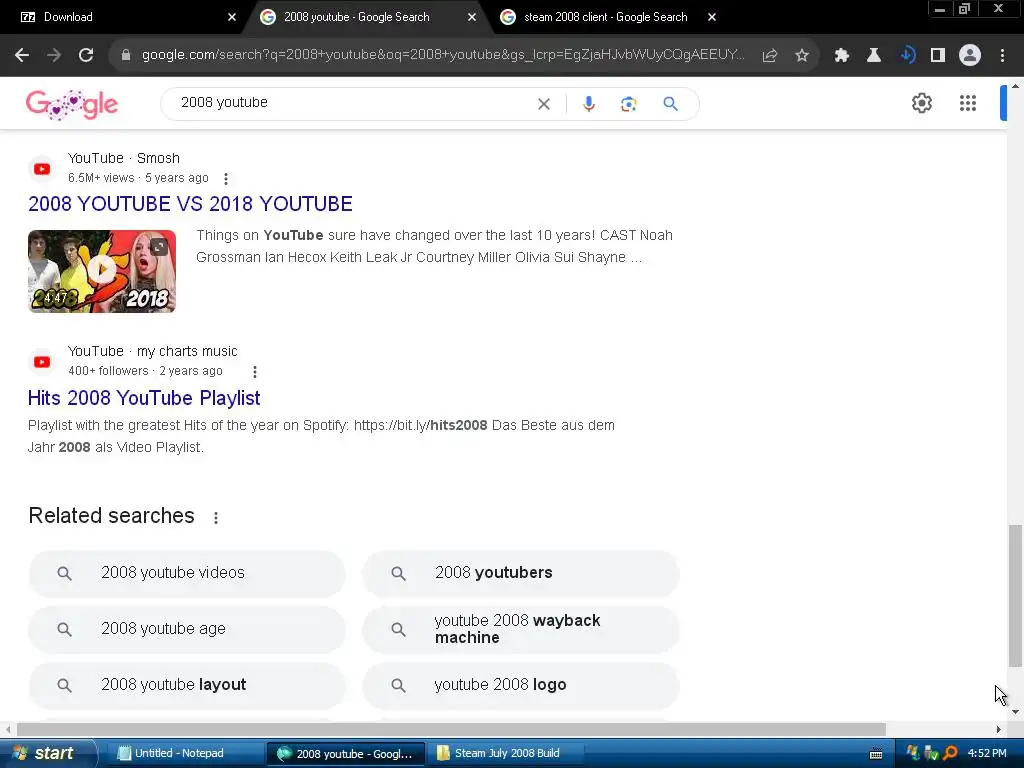
Task: Start a voice search with microphone
Action: [588, 104]
